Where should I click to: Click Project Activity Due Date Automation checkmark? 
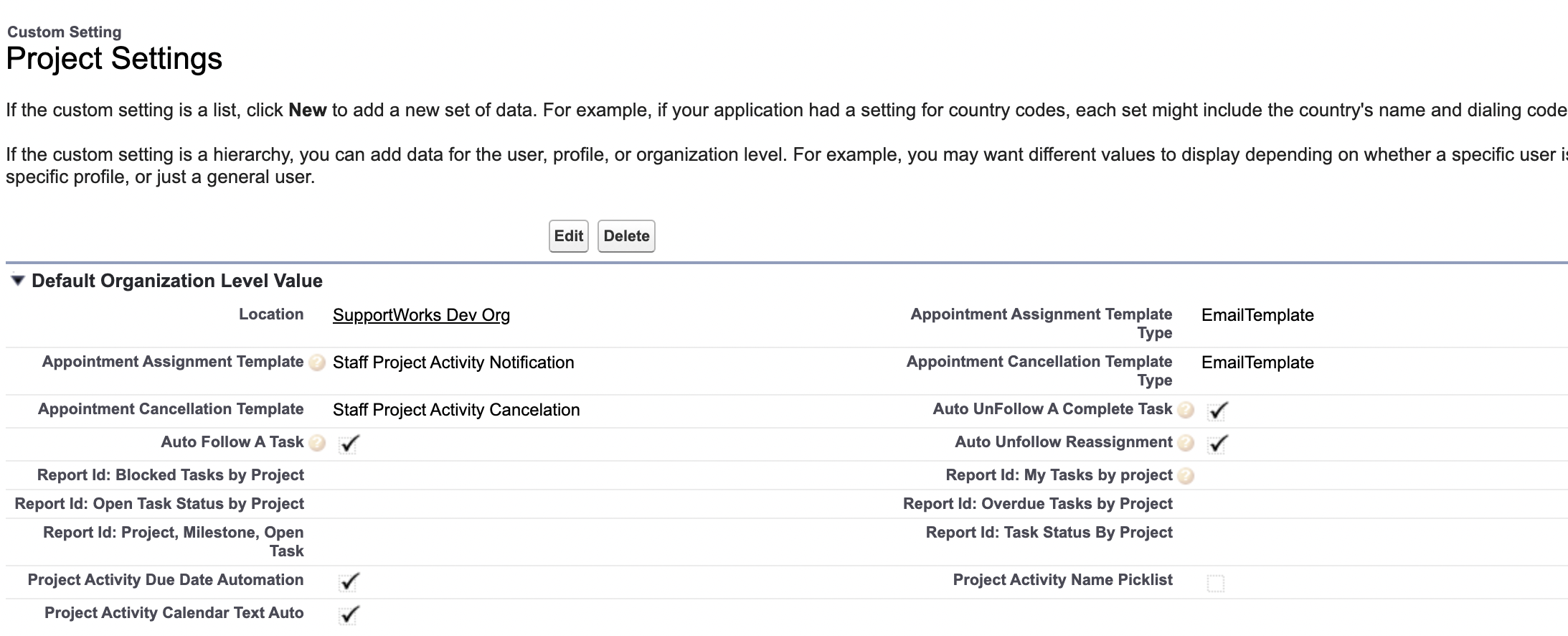coord(349,581)
